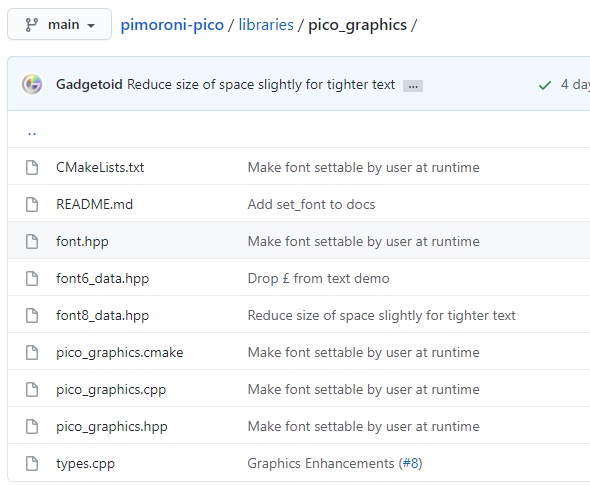
Task: Open the main branch selector dropdown
Action: point(59,24)
